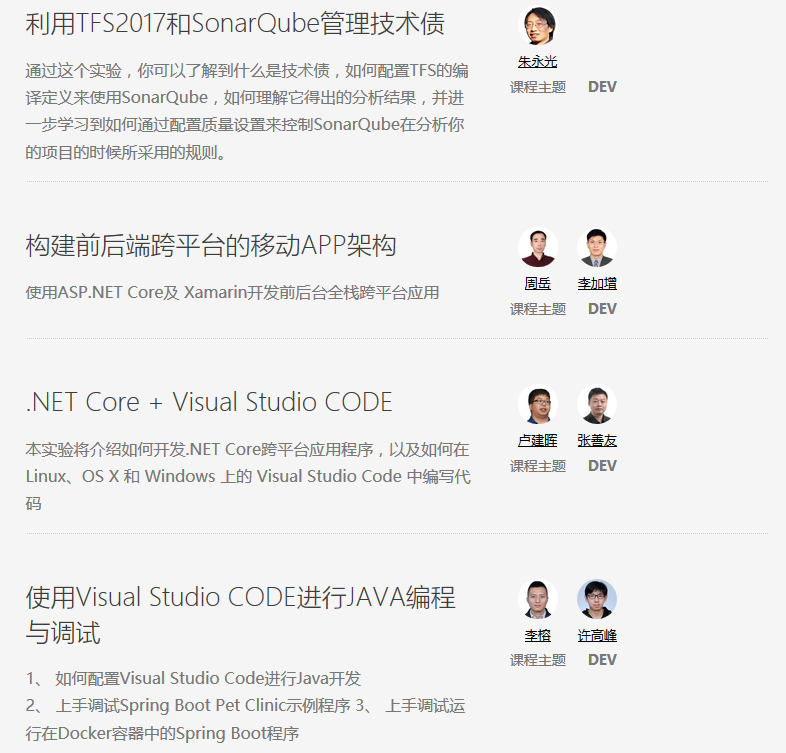Click title .NET Core + Visual Studio CODE

coord(209,402)
